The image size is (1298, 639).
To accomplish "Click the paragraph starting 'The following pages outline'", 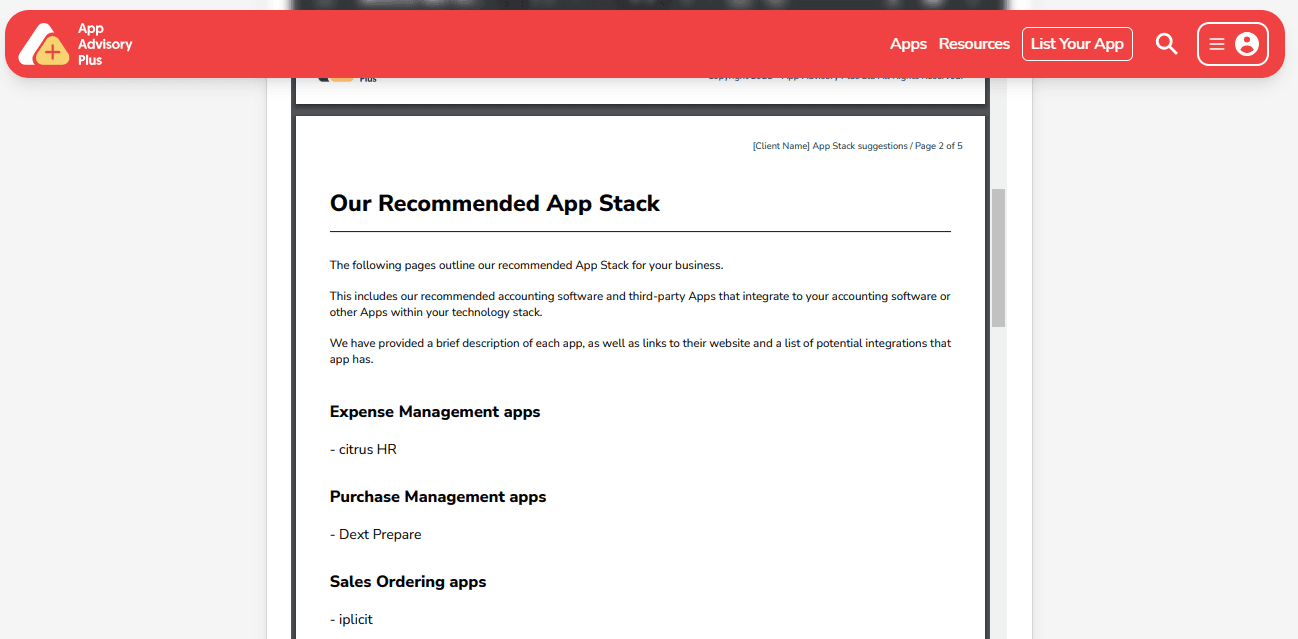I will tap(526, 266).
